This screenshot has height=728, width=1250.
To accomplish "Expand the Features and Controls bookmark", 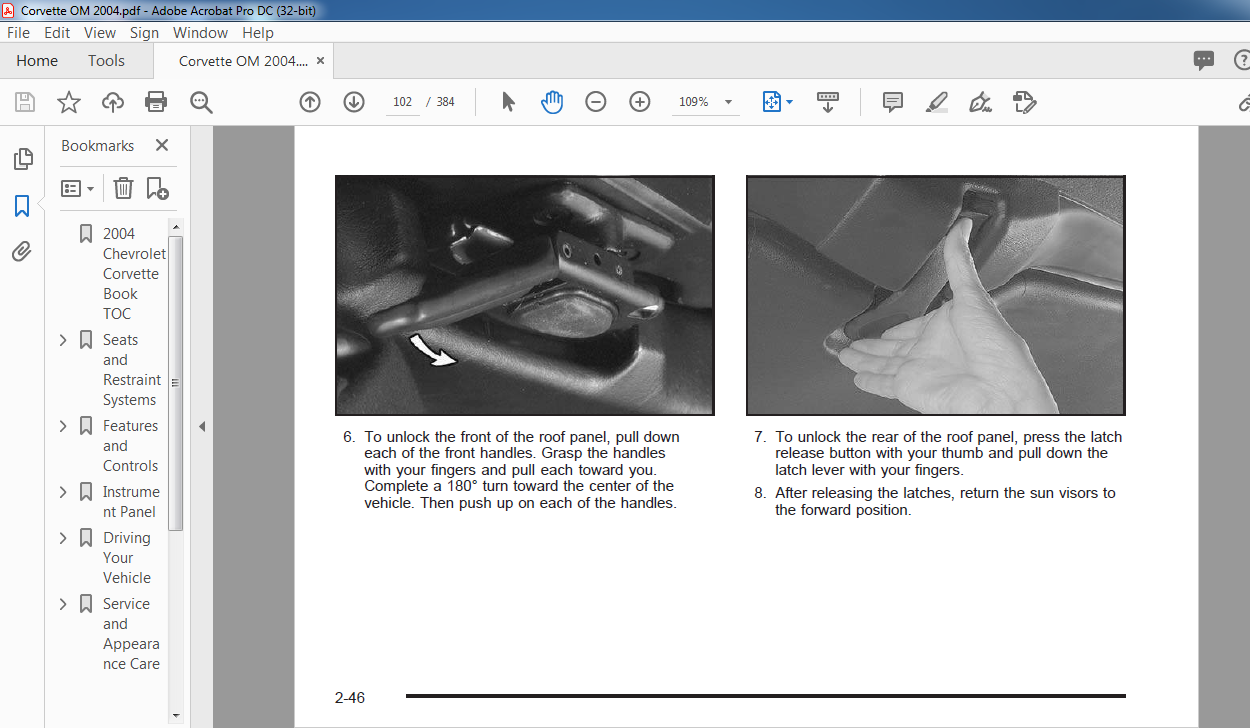I will [x=63, y=426].
